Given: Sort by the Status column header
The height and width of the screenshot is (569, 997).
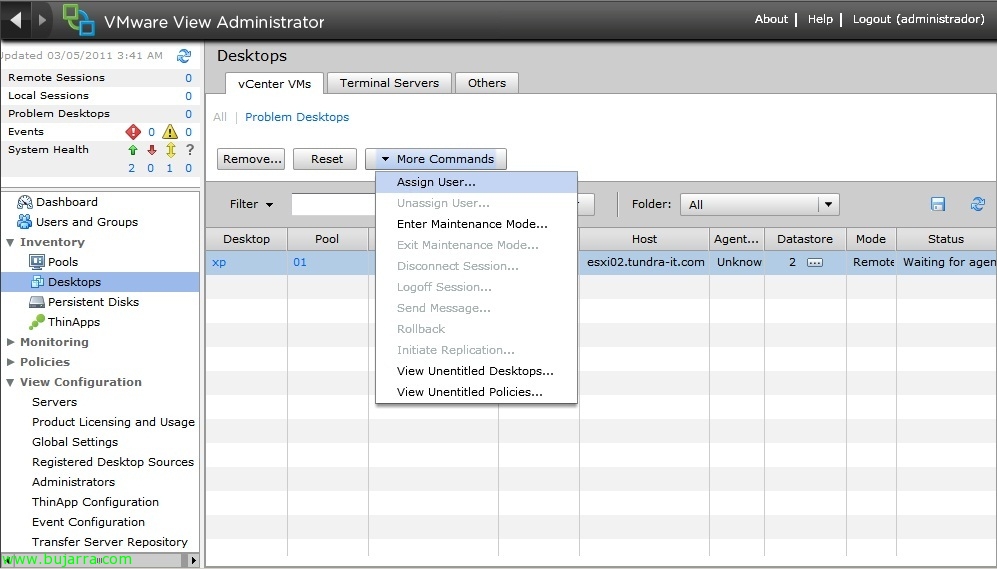Looking at the screenshot, I should (x=946, y=239).
